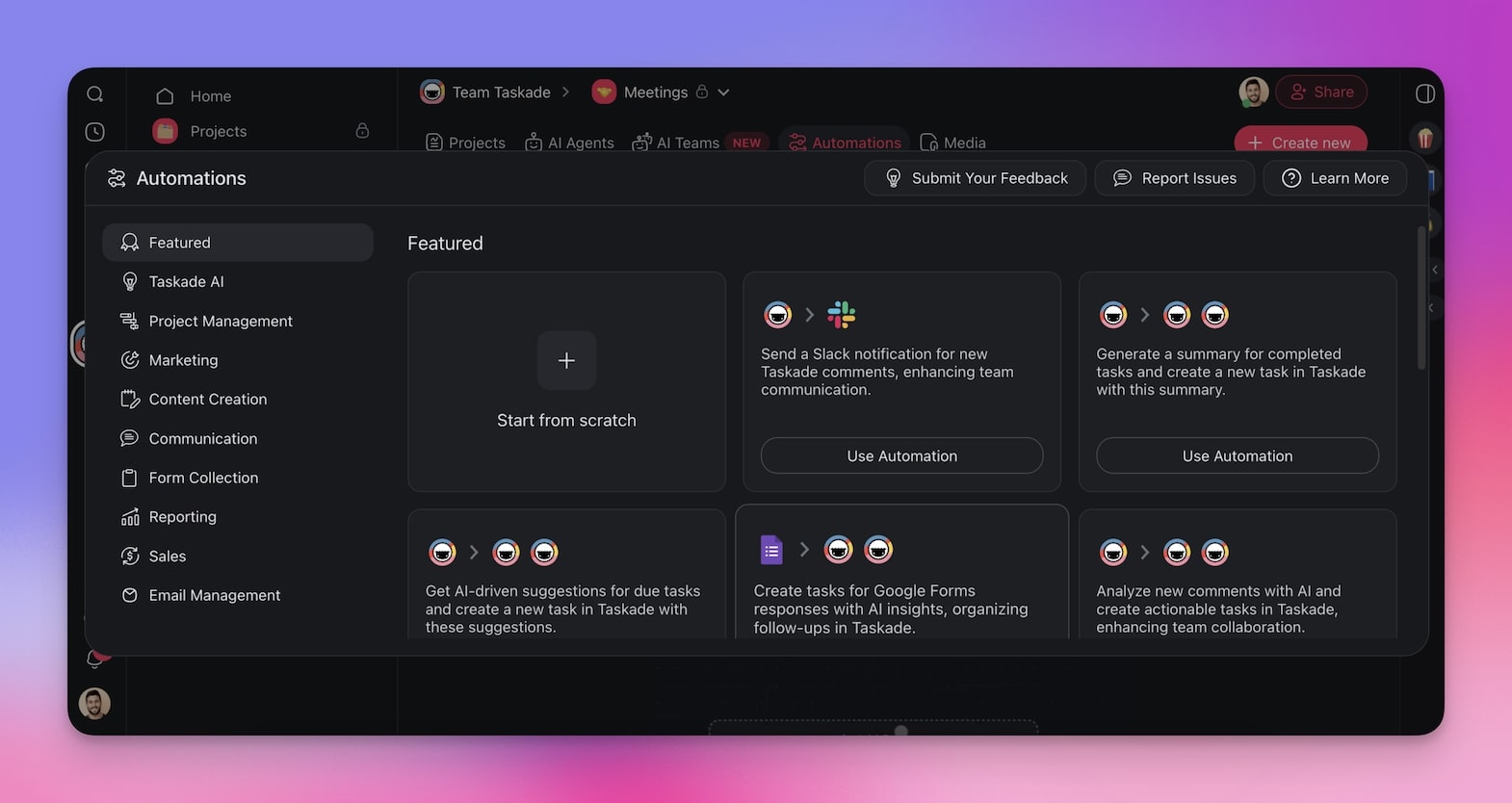
Task: Click the Featured section heading
Action: (445, 244)
